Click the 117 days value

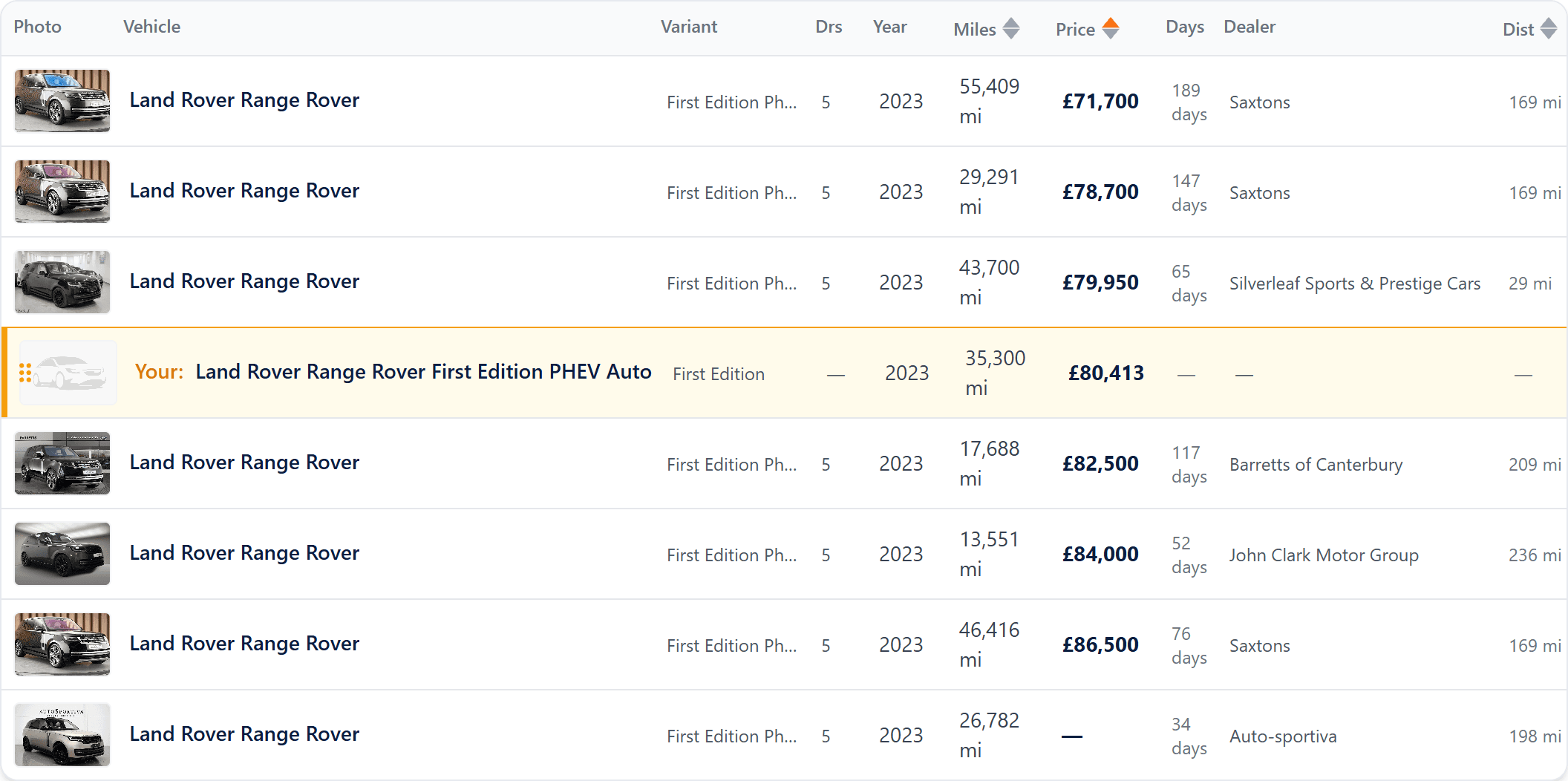(x=1189, y=464)
